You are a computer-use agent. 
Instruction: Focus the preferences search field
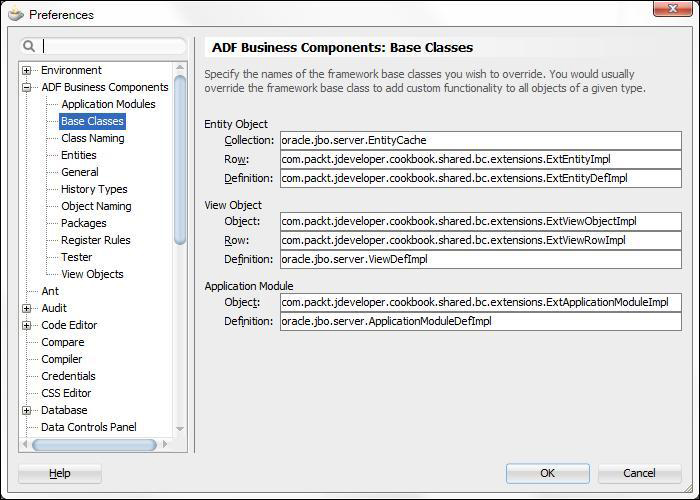coord(103,46)
